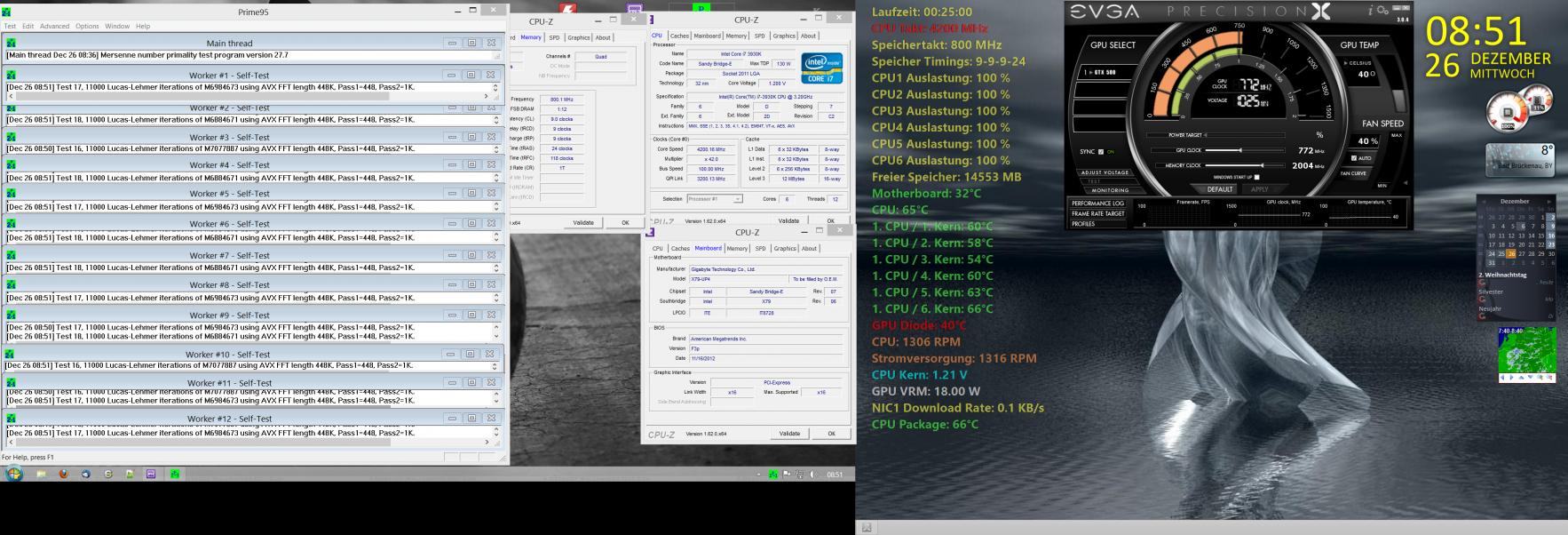This screenshot has height=535, width=1568.
Task: Open the PERFORMANCE LOG panel
Action: pos(1097,204)
